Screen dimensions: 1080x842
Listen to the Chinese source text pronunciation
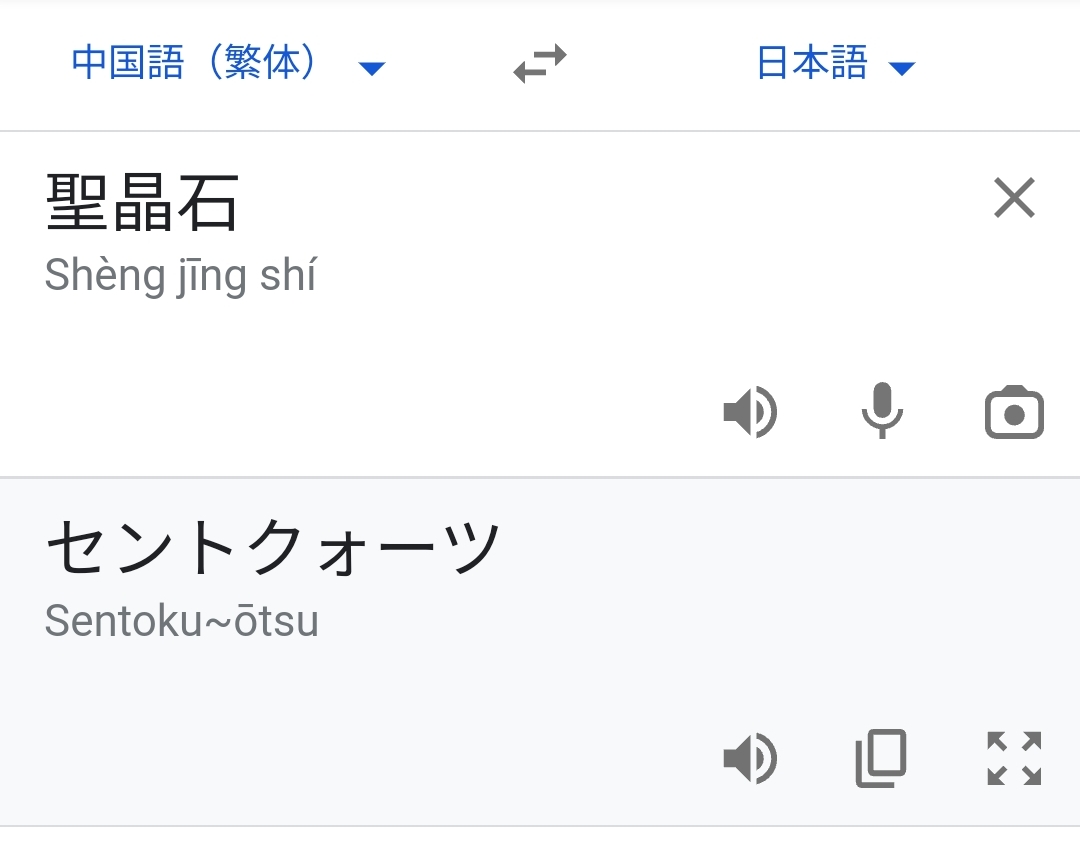750,412
